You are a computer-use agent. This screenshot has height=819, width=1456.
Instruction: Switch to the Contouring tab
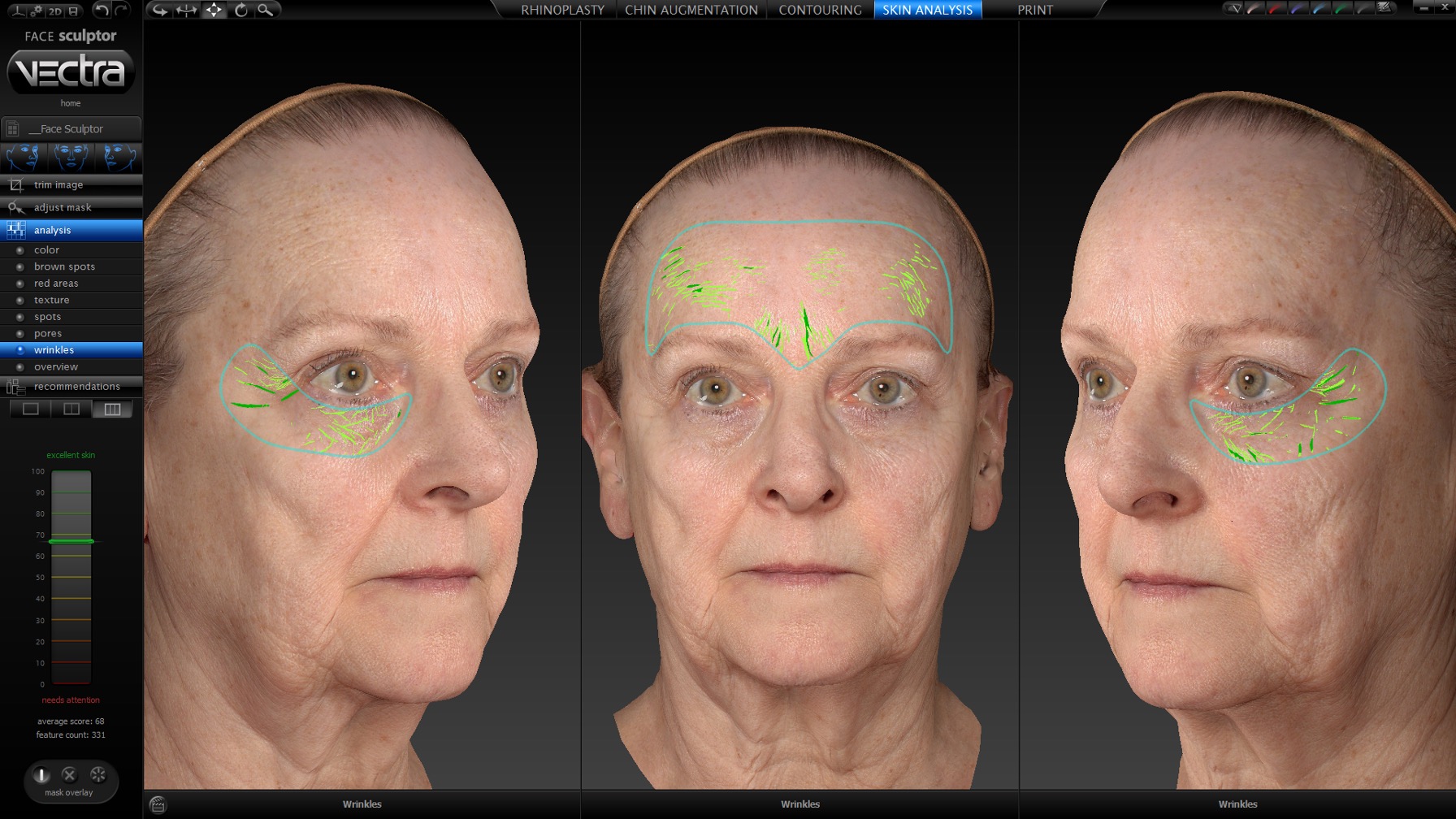[820, 10]
